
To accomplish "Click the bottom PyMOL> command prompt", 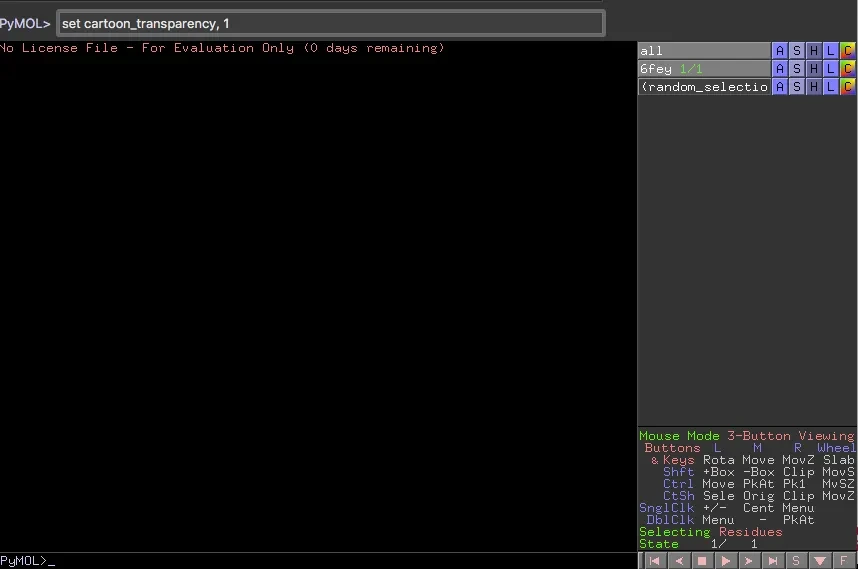I will (x=317, y=561).
